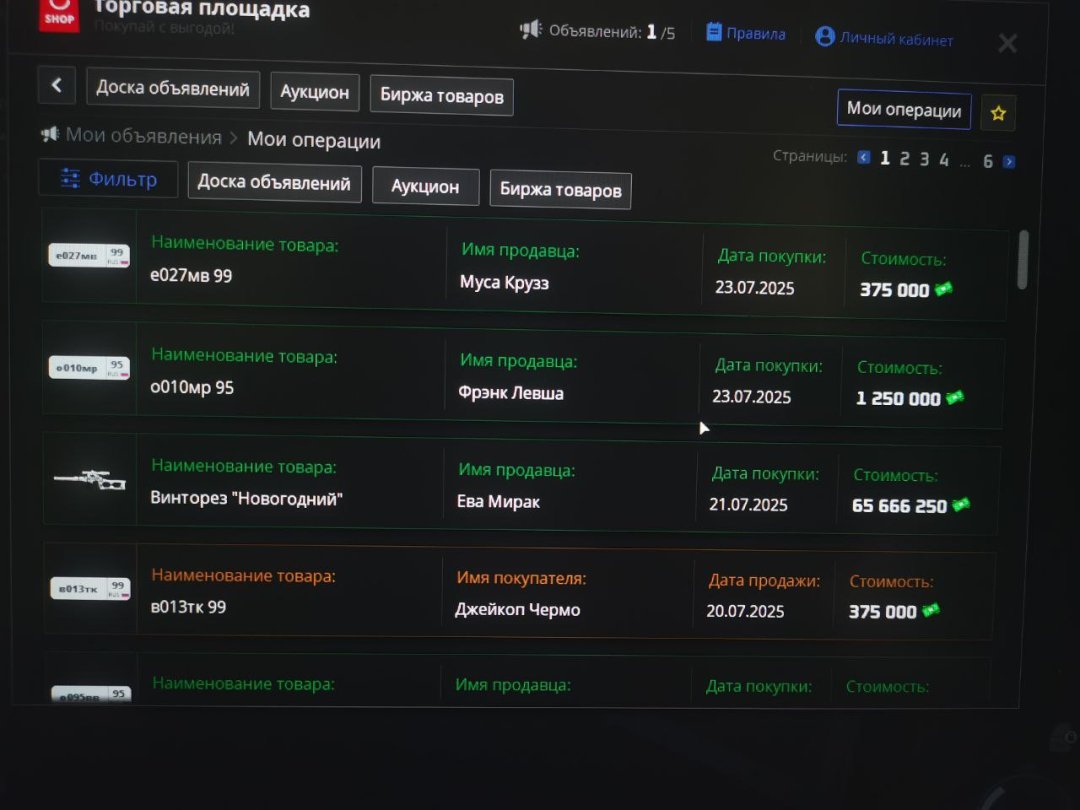
Task: Click Мои объявления breadcrumb link
Action: point(143,136)
